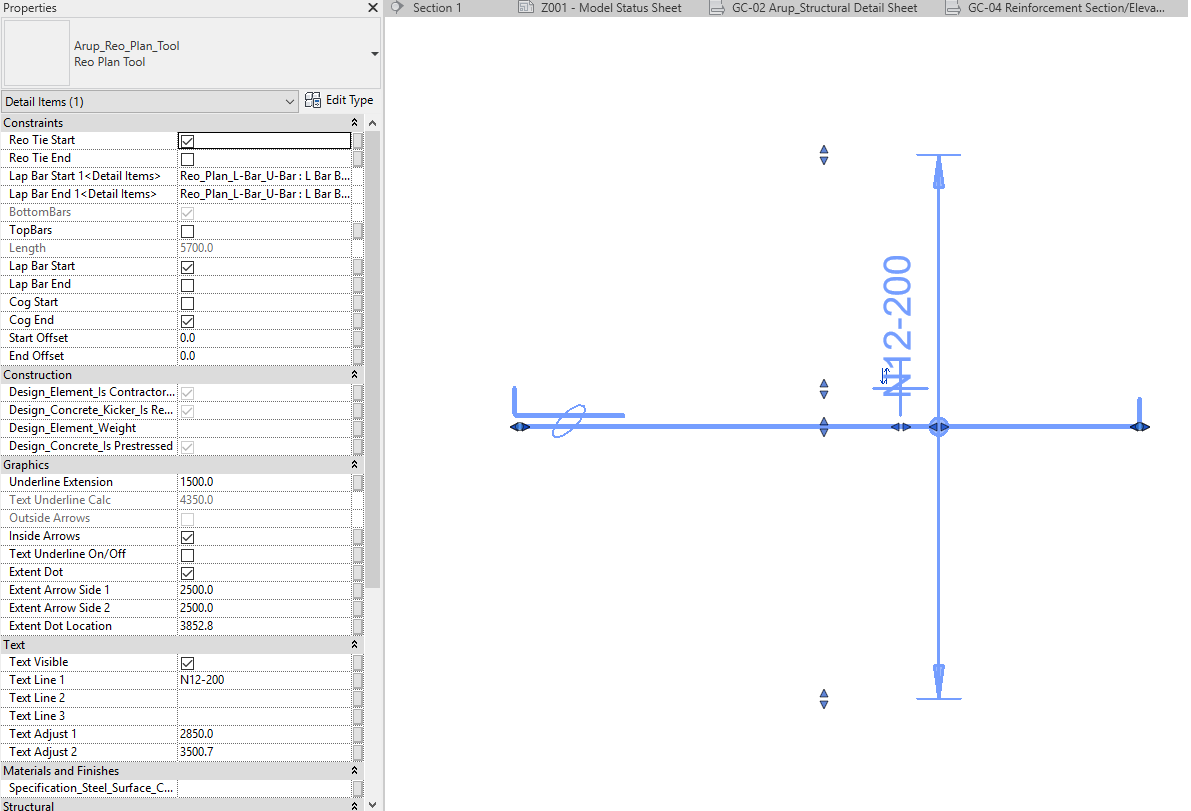Viewport: 1191px width, 811px height.
Task: Collapse the Graphics section header
Action: 354,465
